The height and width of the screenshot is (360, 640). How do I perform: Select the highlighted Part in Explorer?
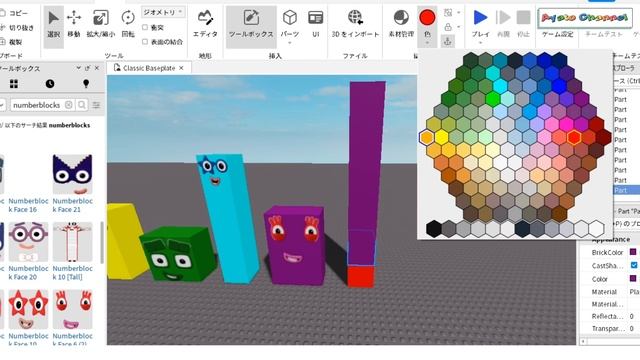click(626, 190)
